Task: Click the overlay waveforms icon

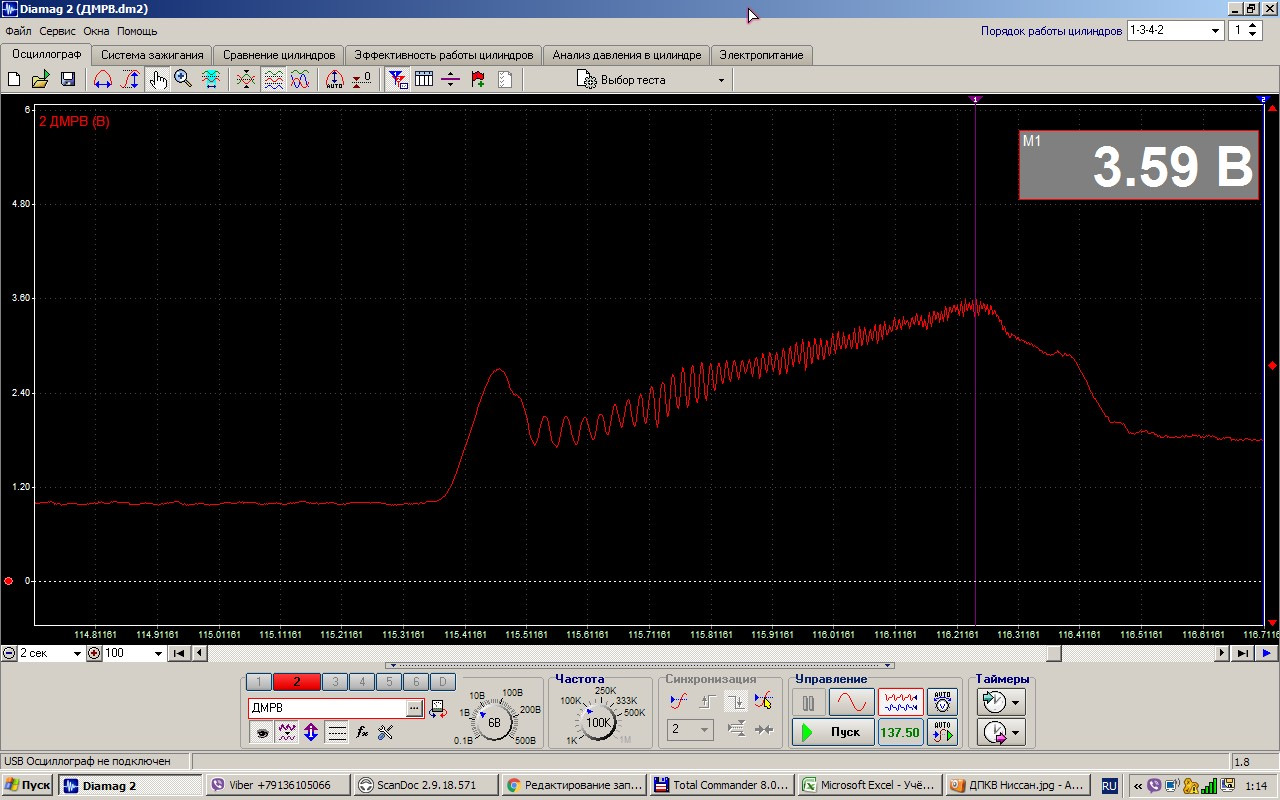Action: [x=246, y=79]
